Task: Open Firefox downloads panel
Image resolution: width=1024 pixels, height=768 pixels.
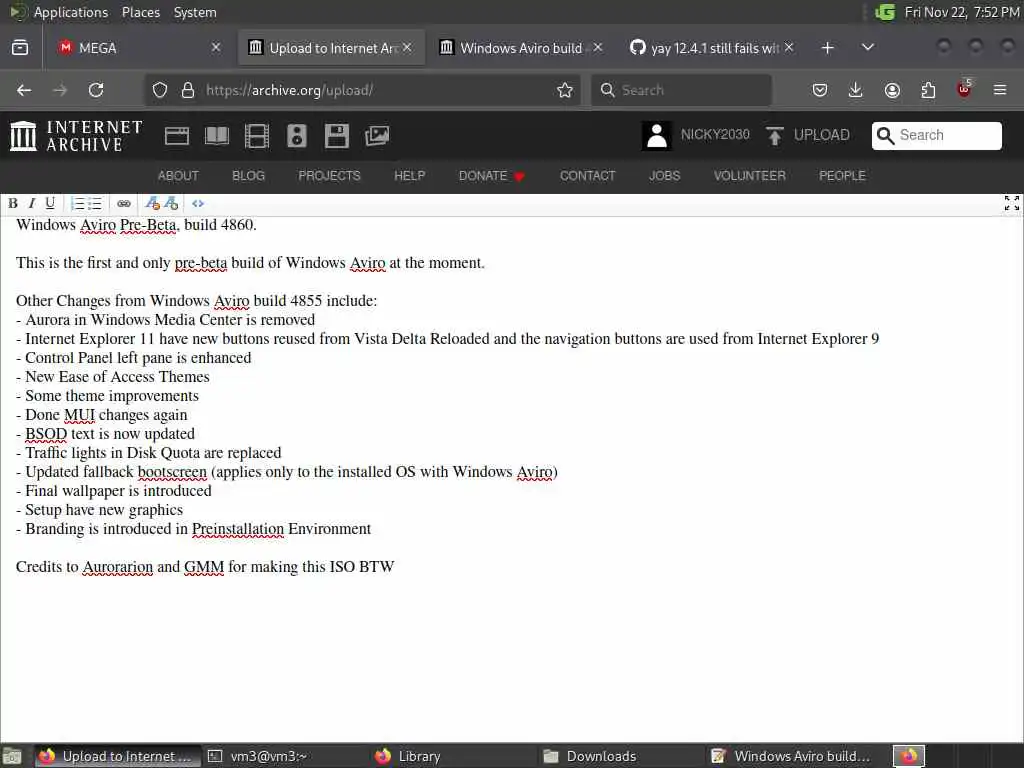Action: [x=855, y=90]
